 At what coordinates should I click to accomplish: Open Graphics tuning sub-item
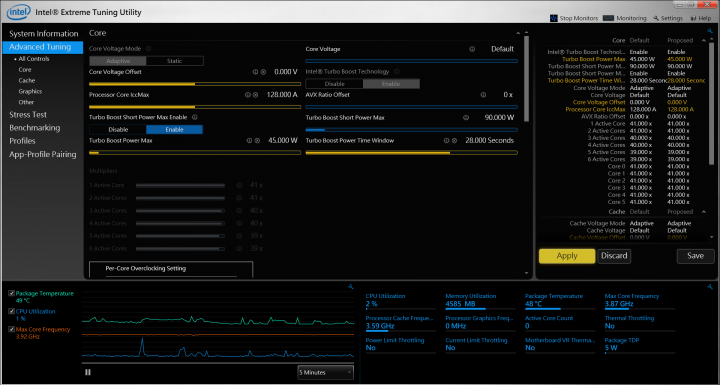click(30, 91)
